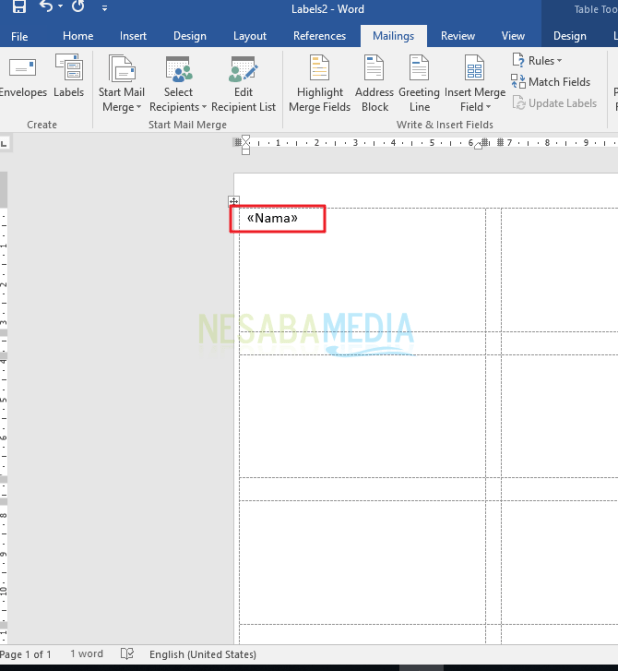618x671 pixels.
Task: Insert an Address Block
Action: click(x=375, y=84)
